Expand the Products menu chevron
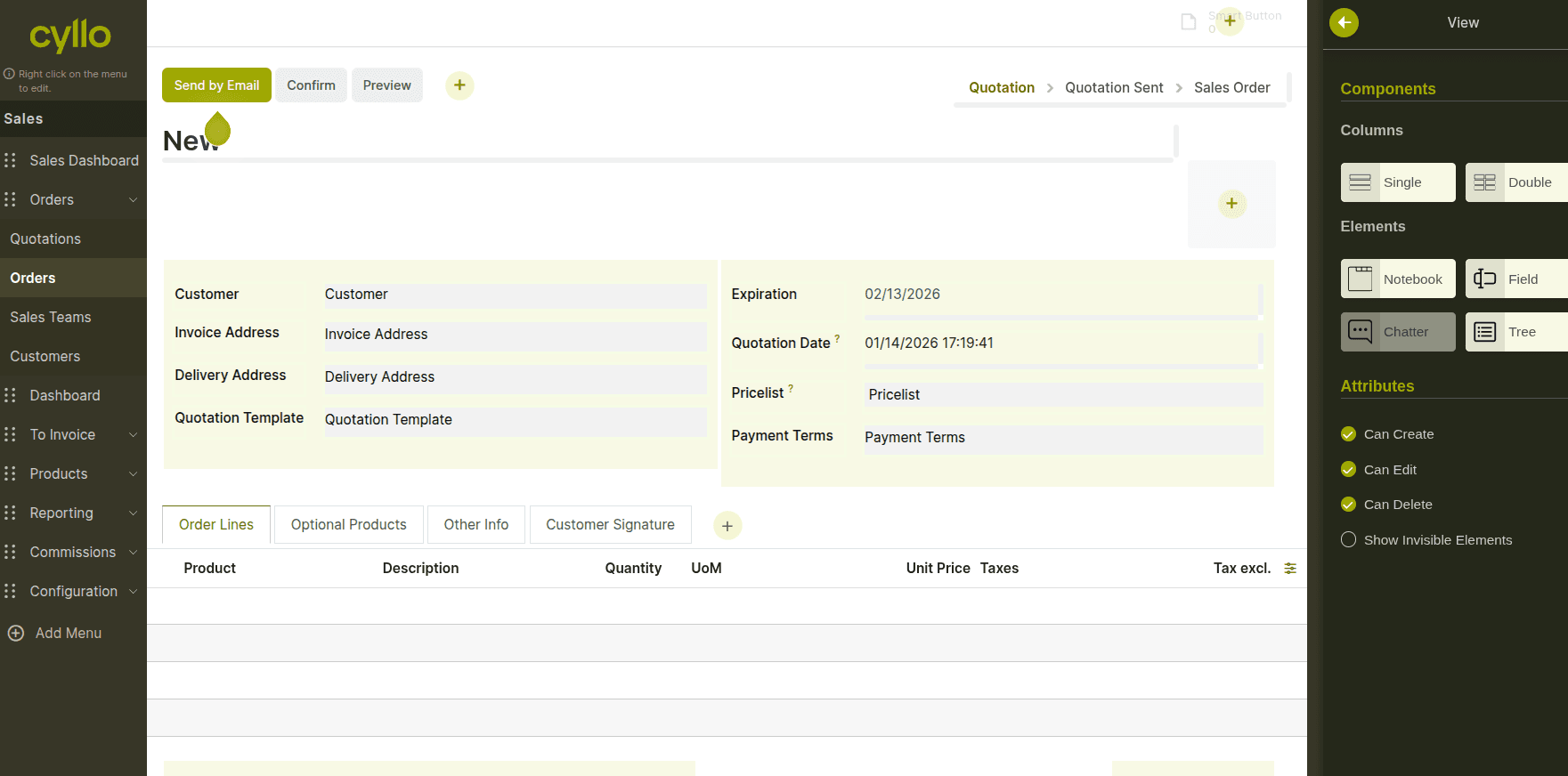1568x776 pixels. (134, 474)
